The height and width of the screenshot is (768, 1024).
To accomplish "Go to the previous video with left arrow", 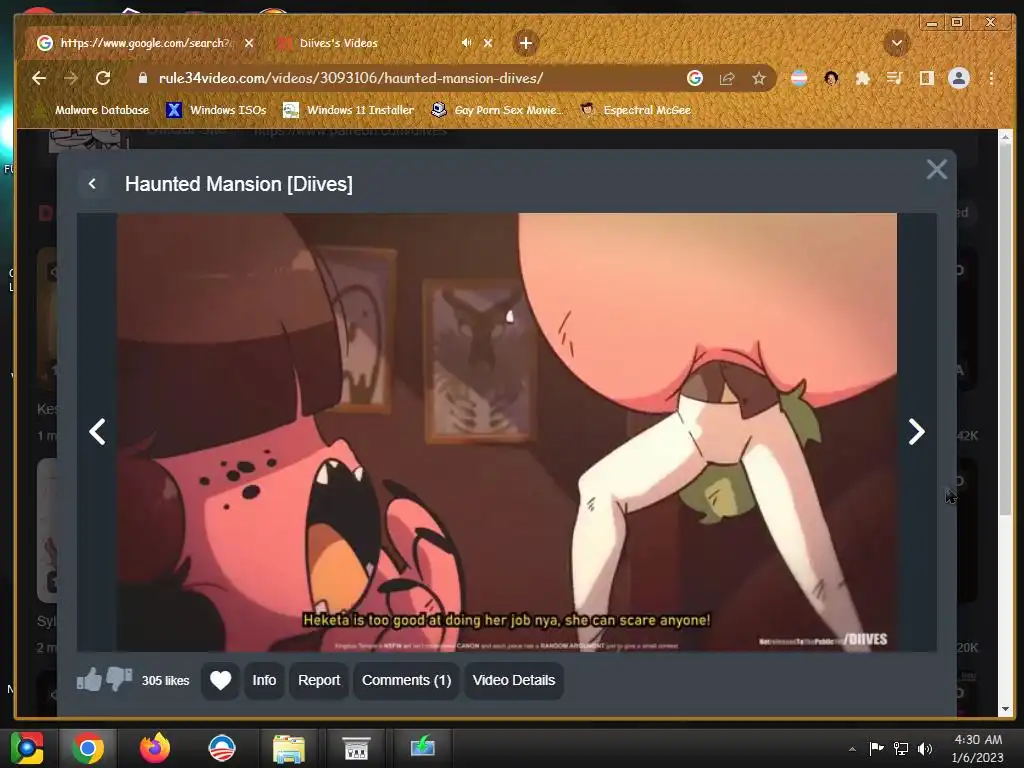I will 97,432.
